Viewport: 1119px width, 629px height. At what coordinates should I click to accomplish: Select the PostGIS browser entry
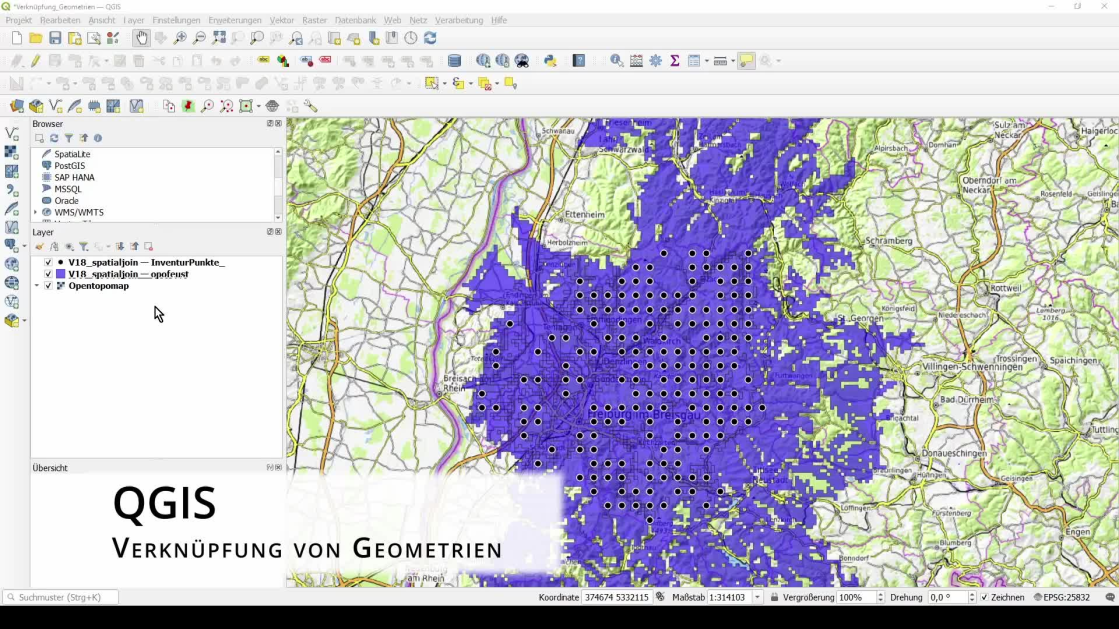[x=69, y=166]
